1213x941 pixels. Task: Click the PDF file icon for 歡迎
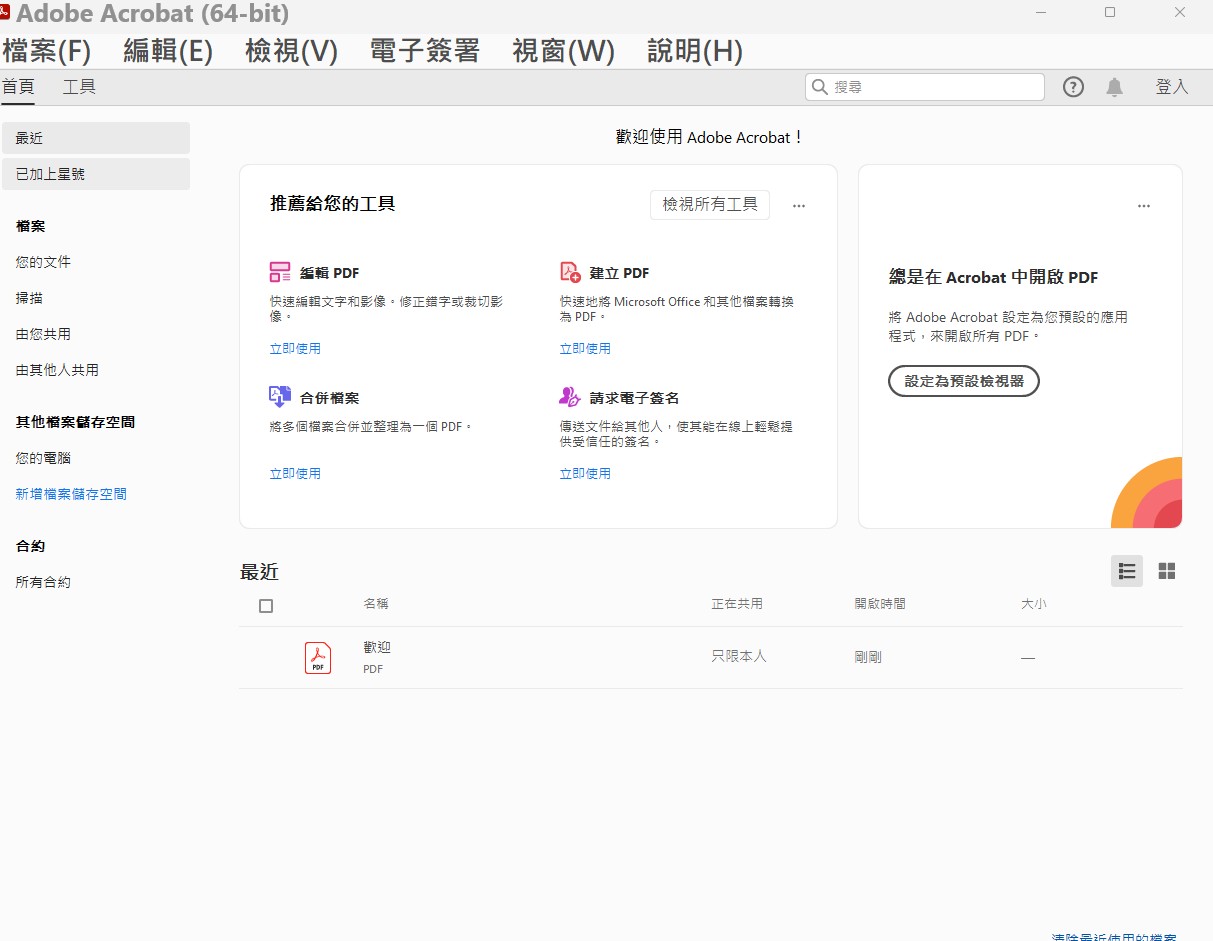pyautogui.click(x=318, y=657)
